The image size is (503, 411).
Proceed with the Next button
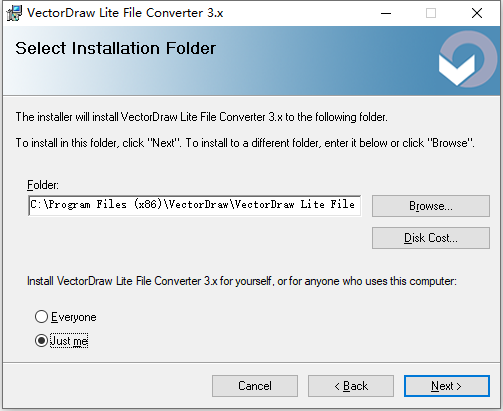(447, 386)
